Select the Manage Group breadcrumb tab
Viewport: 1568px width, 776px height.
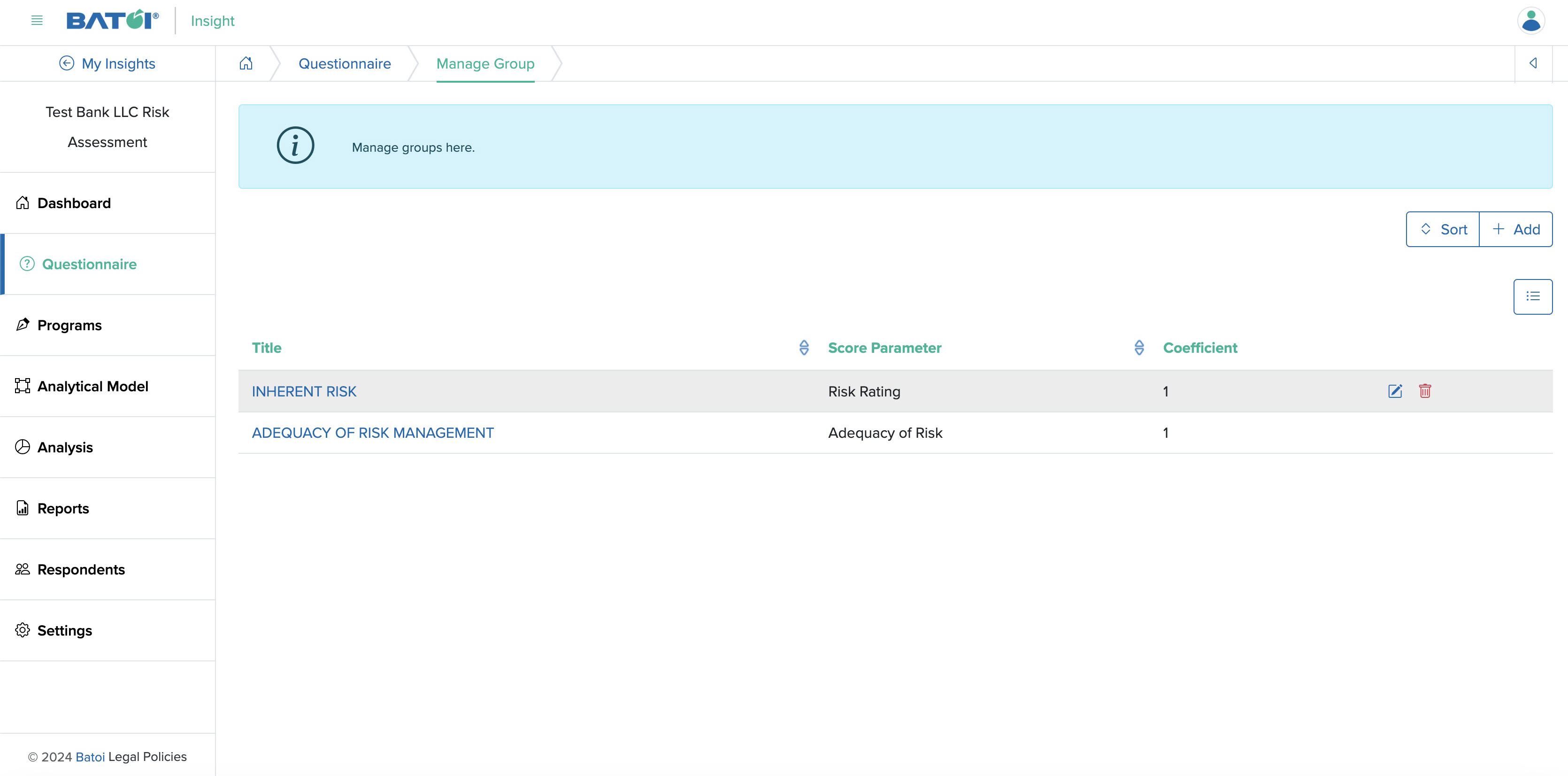[486, 63]
